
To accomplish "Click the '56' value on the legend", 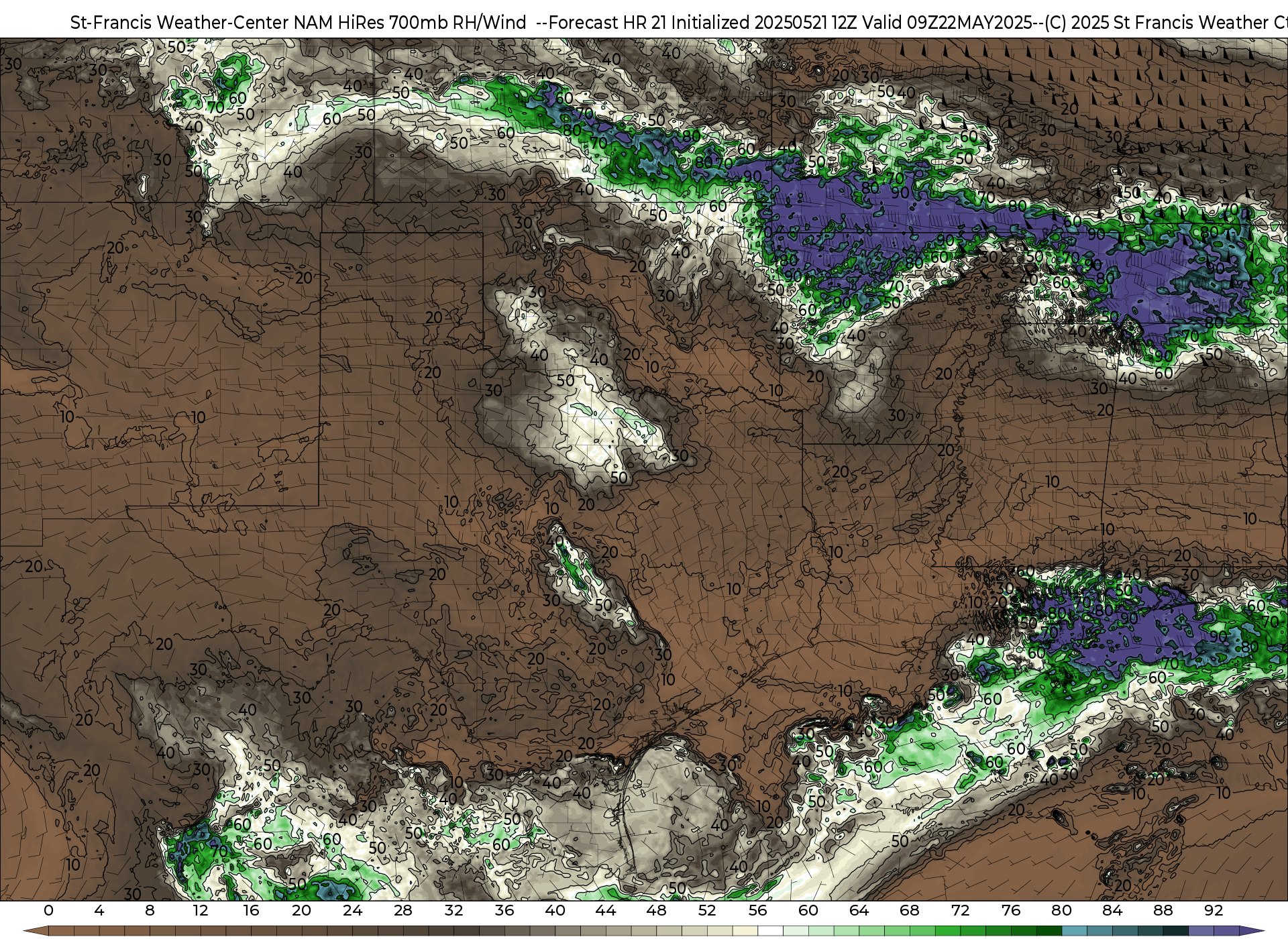I will (x=757, y=910).
